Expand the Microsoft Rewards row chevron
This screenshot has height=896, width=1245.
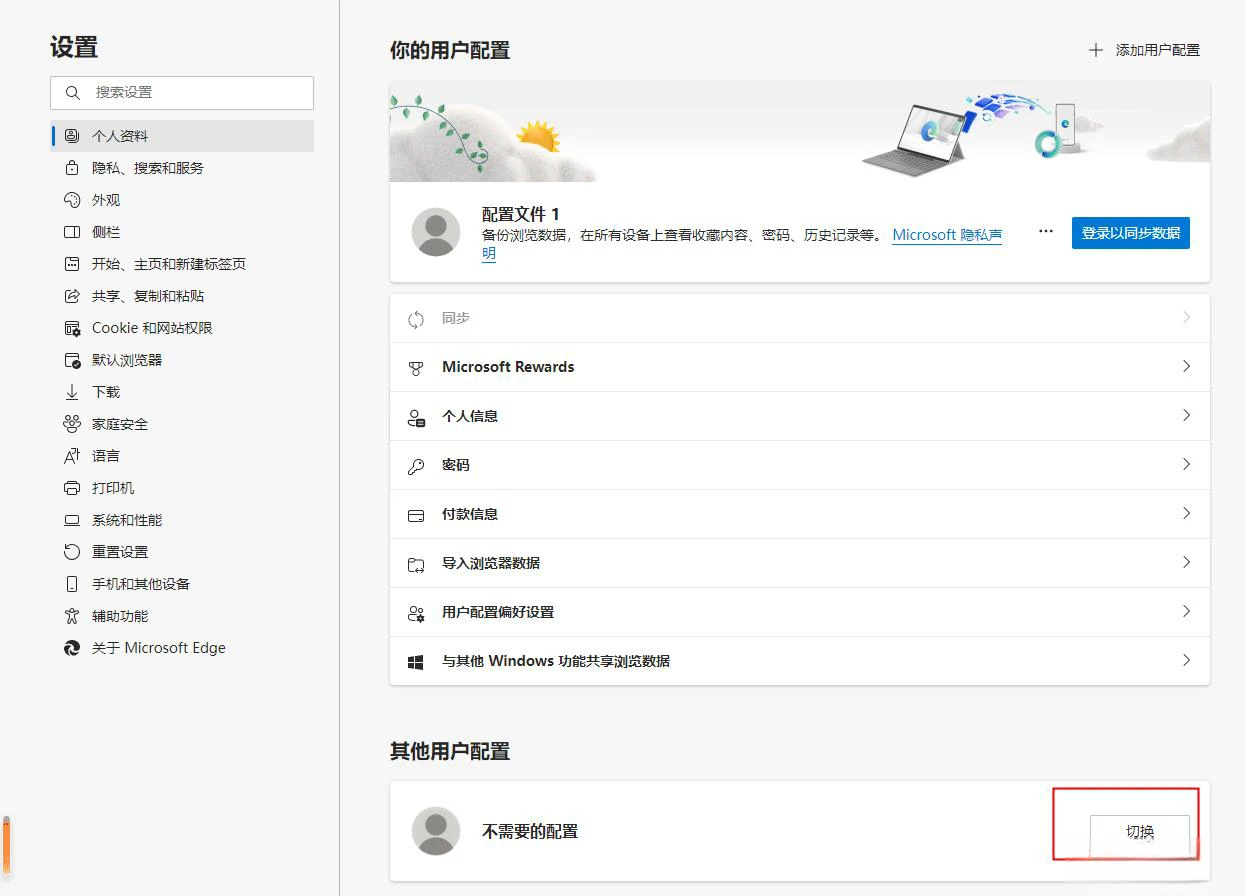(1187, 366)
